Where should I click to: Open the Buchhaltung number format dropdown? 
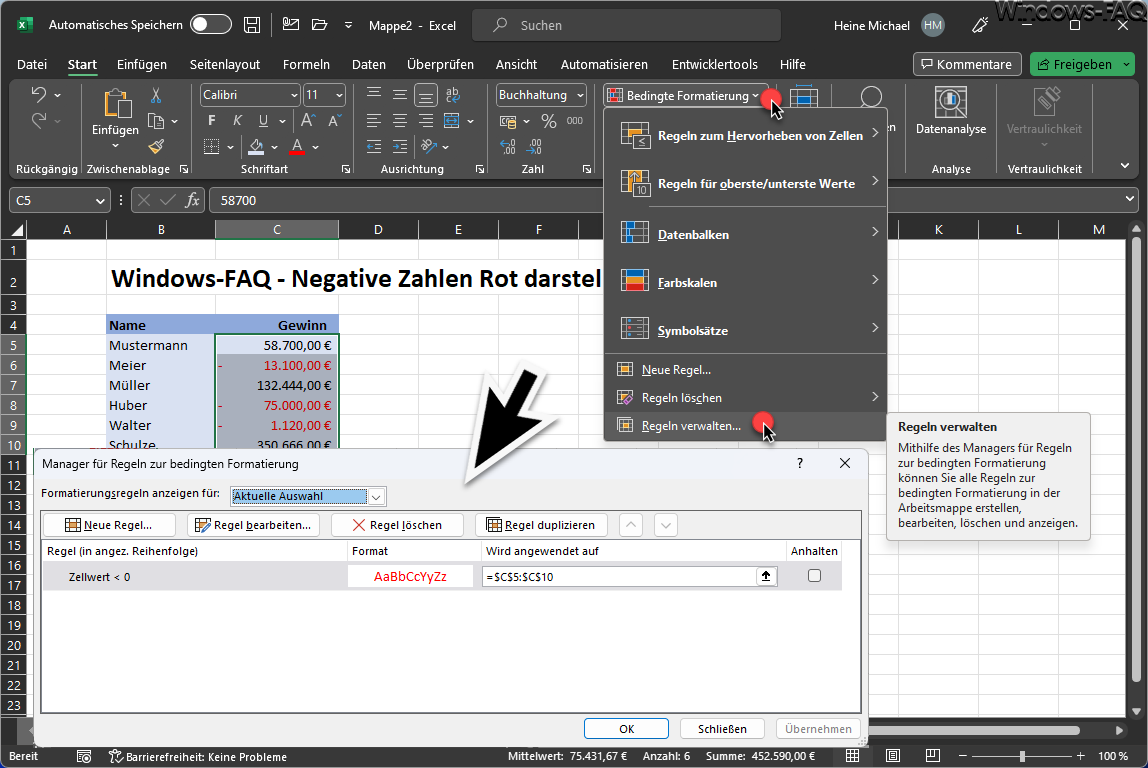(580, 95)
